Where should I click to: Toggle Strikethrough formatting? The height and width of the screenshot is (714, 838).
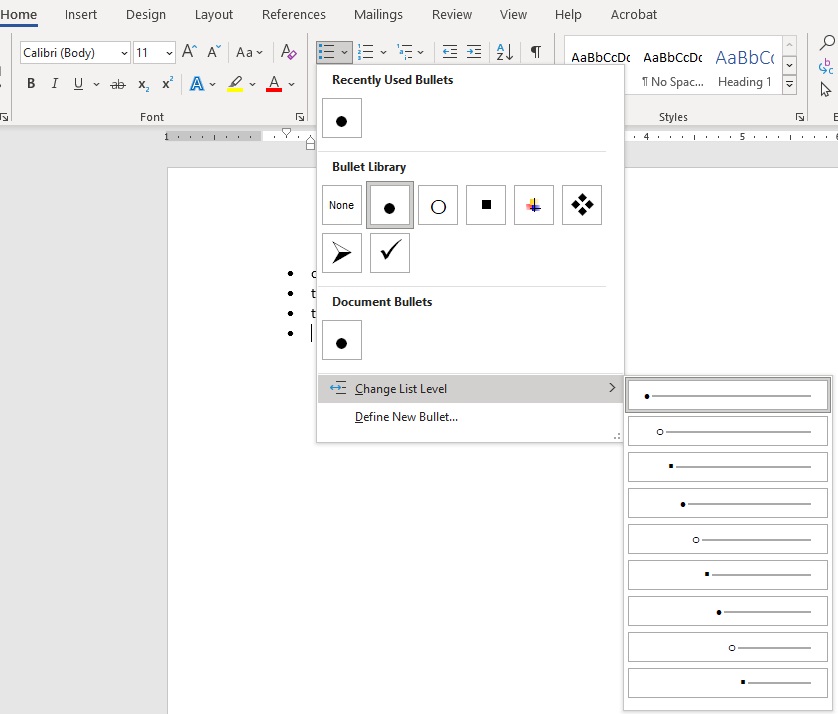click(118, 84)
